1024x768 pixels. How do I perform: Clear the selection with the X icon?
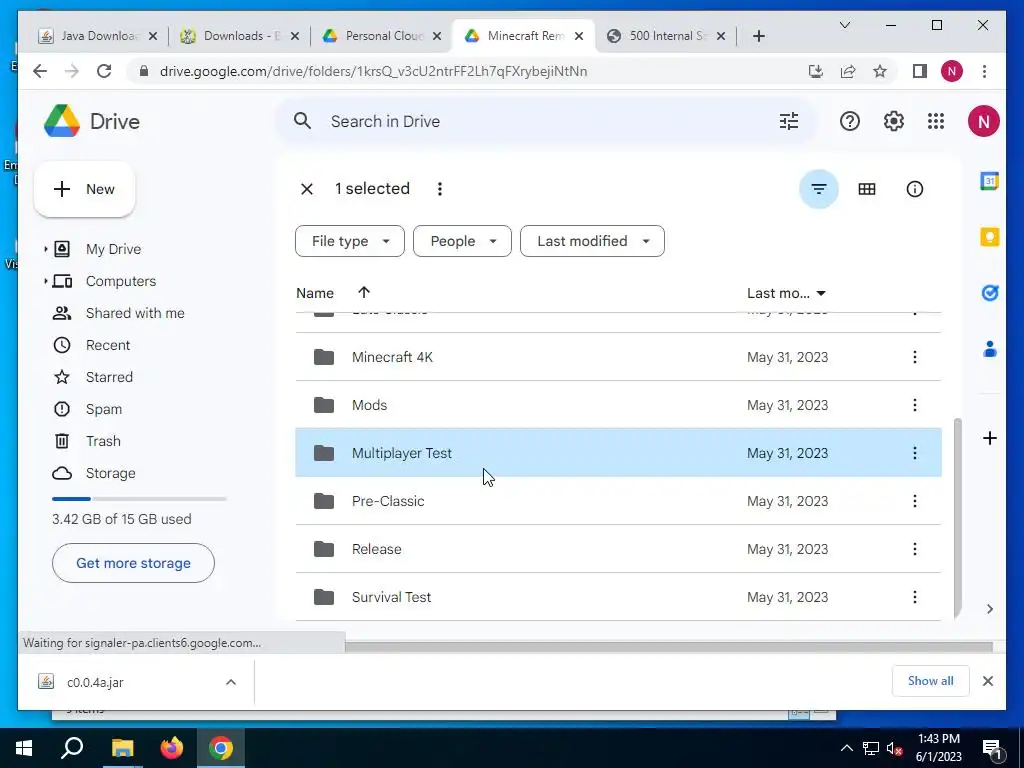[x=306, y=189]
